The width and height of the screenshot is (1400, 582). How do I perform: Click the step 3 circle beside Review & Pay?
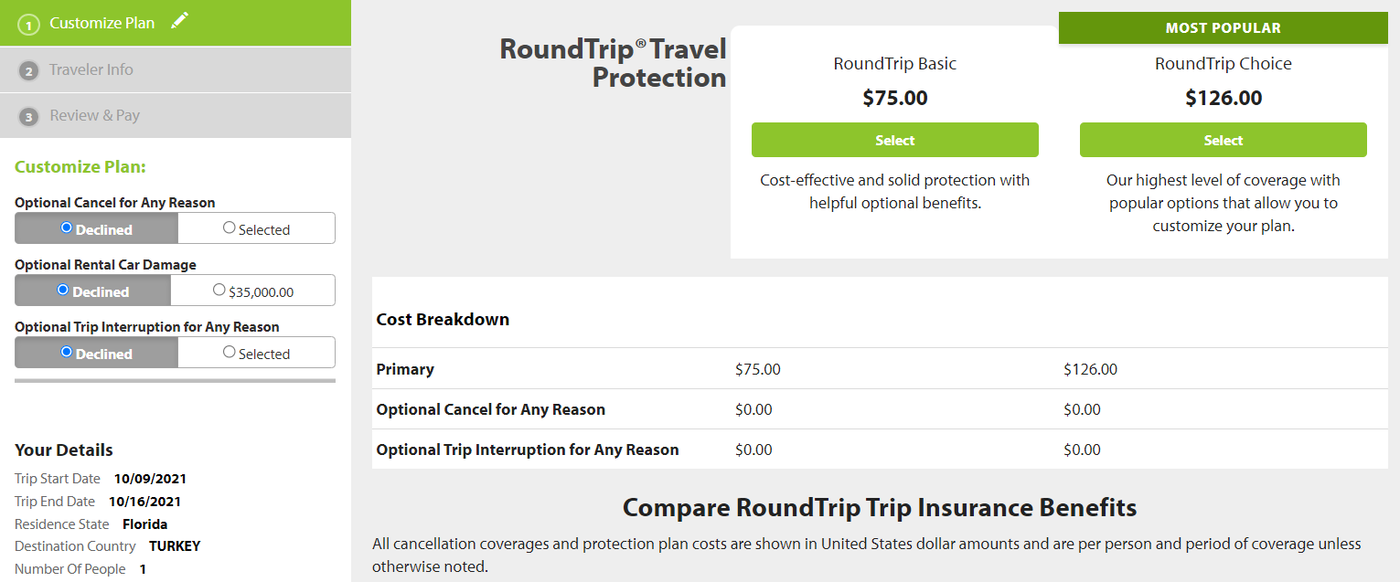click(x=27, y=115)
